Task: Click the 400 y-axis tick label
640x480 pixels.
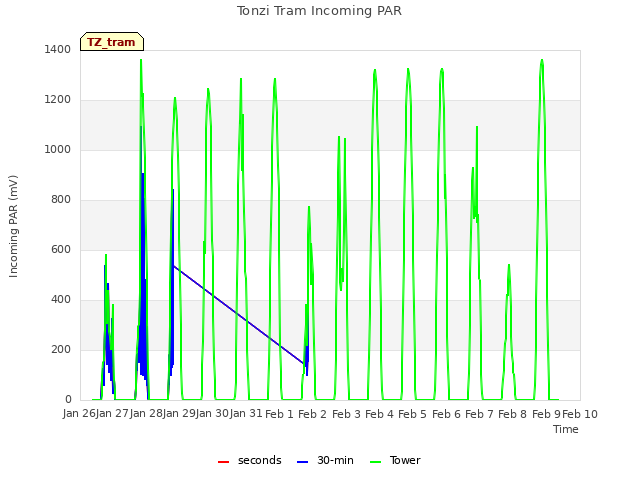Action: pyautogui.click(x=61, y=300)
